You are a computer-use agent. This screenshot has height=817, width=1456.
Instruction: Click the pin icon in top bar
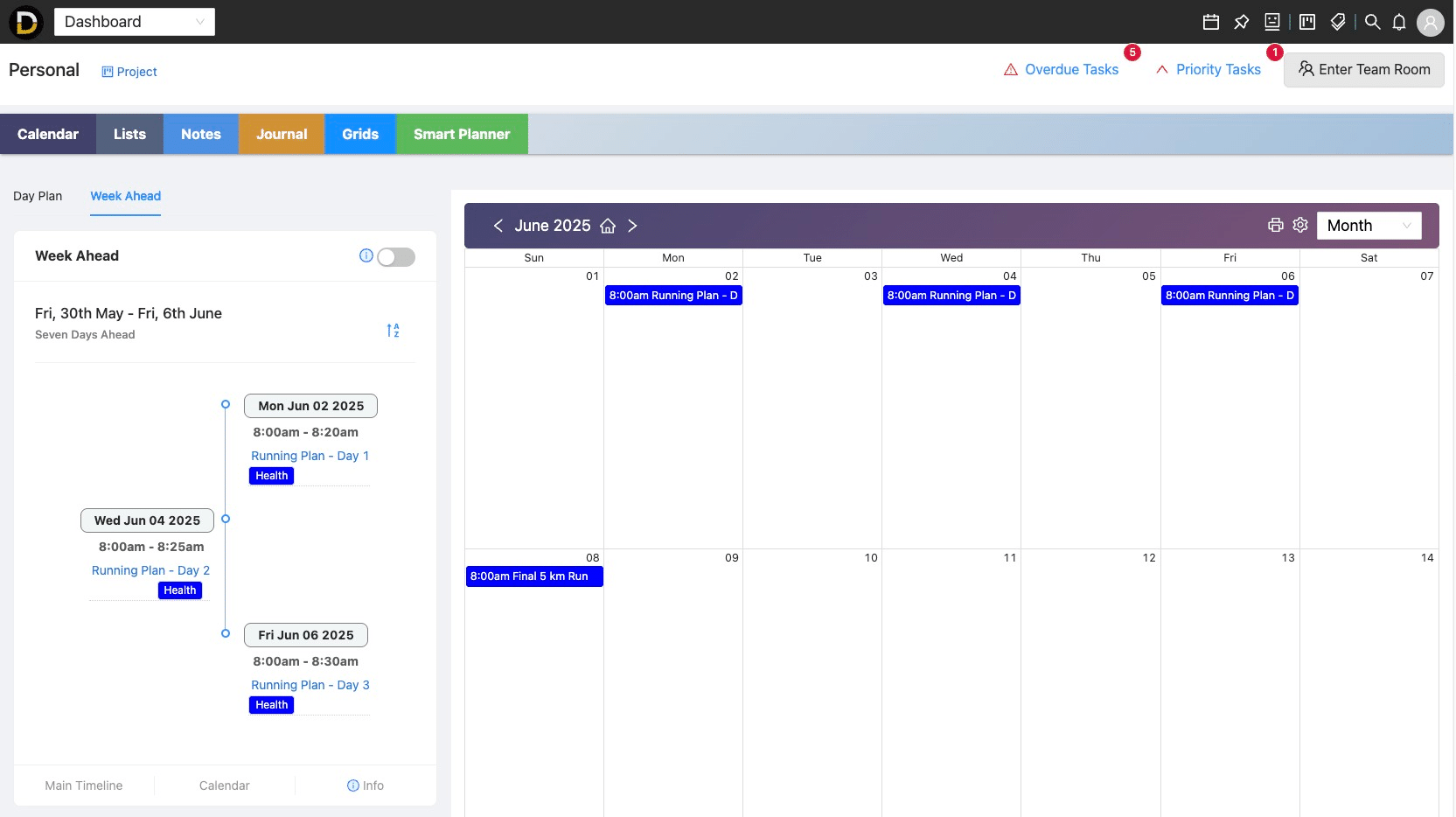tap(1241, 22)
